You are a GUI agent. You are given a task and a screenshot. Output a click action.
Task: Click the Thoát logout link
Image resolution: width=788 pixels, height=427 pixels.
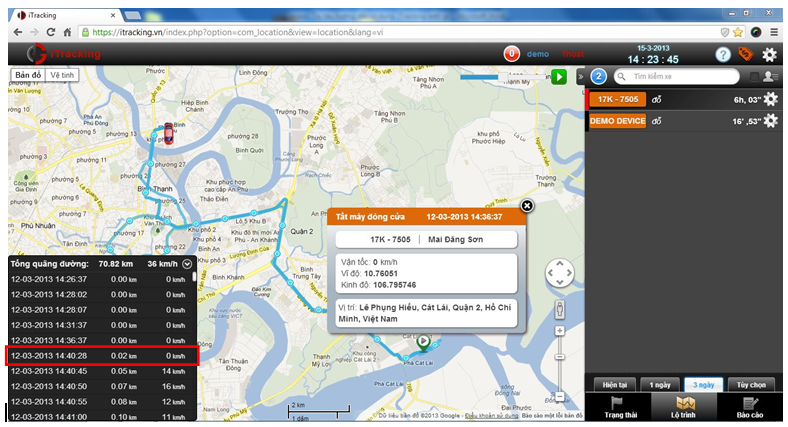(x=573, y=54)
